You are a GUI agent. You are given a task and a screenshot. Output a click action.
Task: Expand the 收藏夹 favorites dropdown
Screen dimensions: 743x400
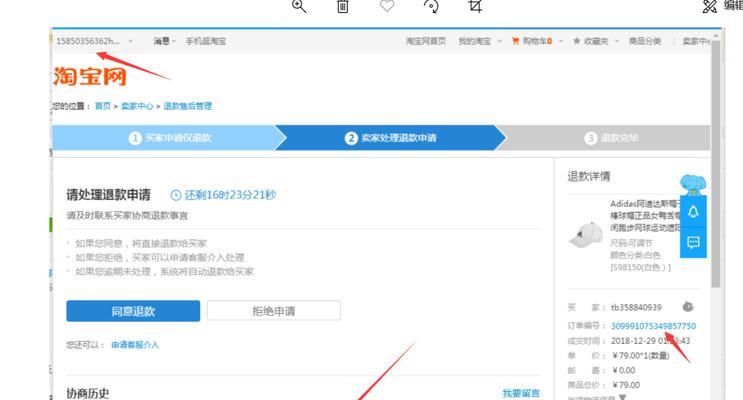[617, 41]
